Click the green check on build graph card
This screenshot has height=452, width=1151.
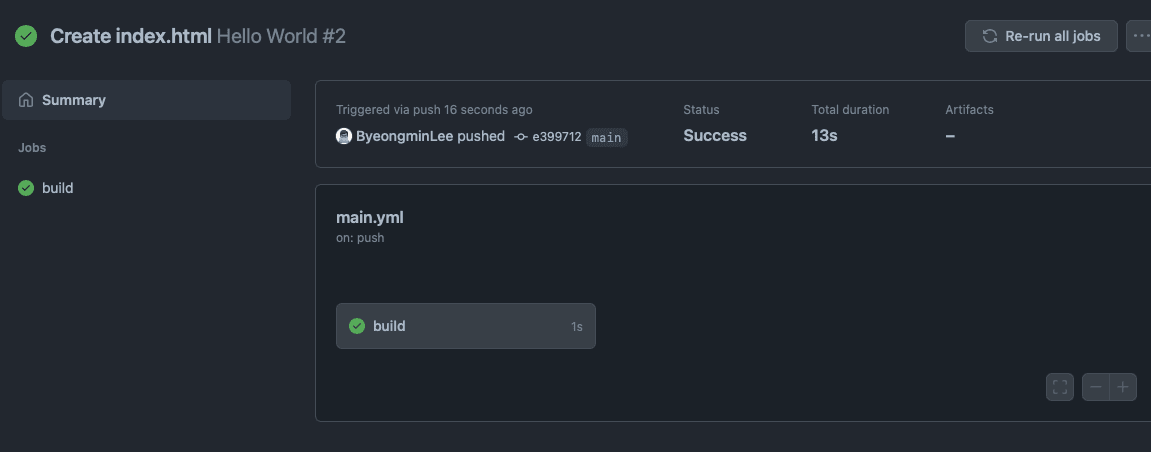tap(357, 326)
